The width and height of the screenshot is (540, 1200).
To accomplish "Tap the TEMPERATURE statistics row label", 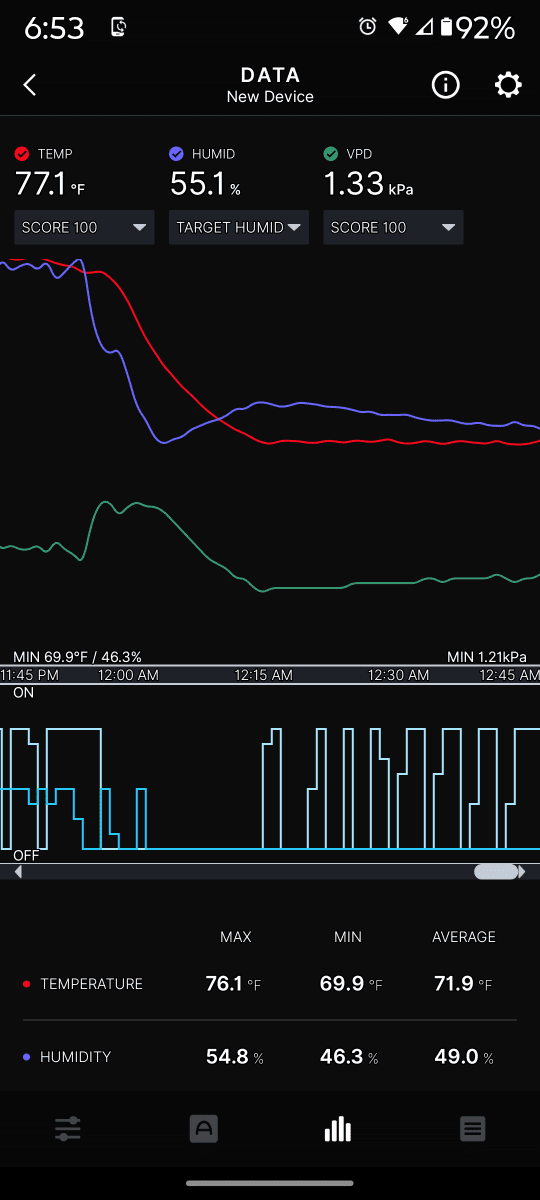I will click(91, 984).
